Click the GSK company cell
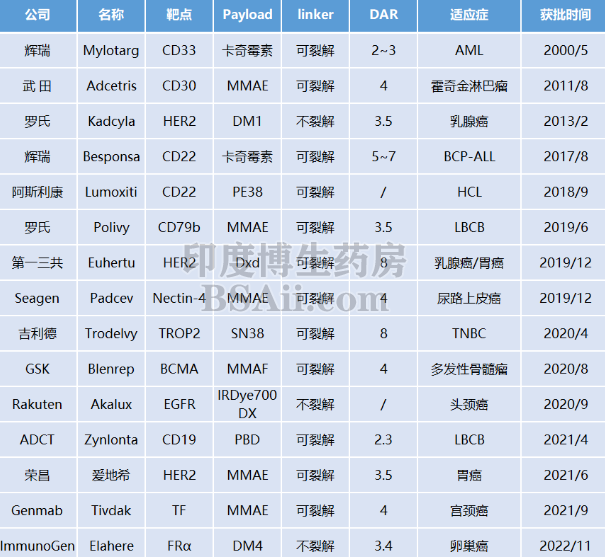The width and height of the screenshot is (605, 557). coord(38,369)
